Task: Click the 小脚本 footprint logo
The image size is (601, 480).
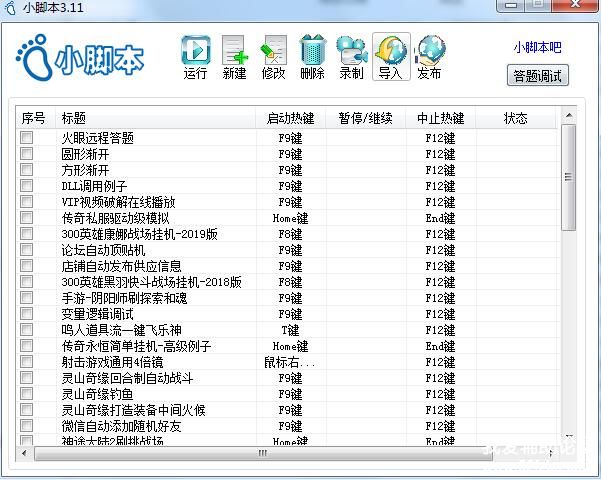Action: coord(80,58)
